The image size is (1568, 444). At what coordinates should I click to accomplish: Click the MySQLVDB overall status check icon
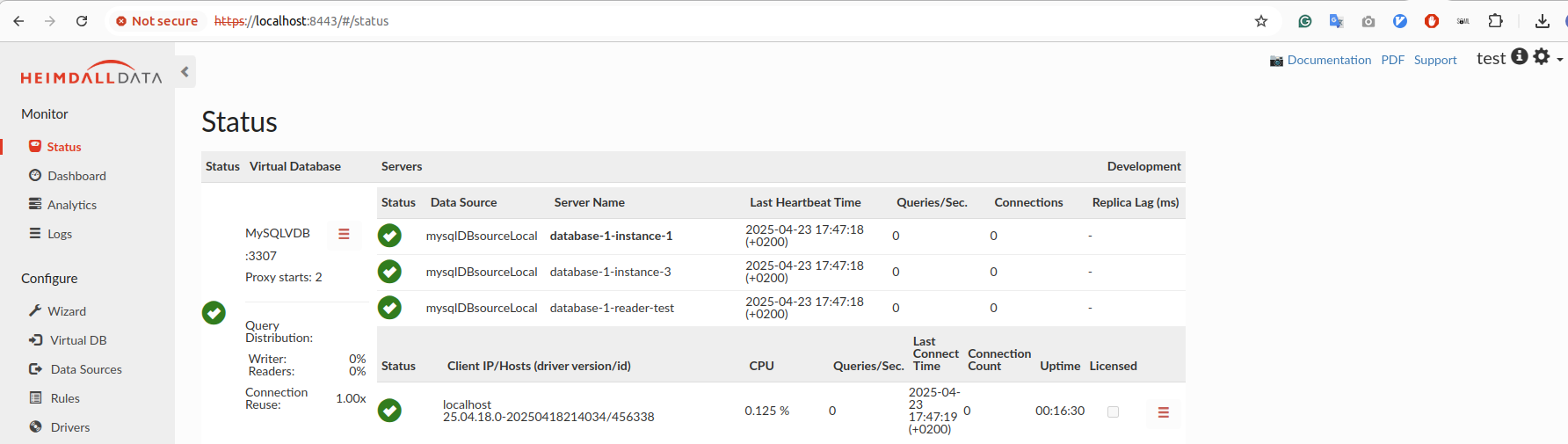214,313
